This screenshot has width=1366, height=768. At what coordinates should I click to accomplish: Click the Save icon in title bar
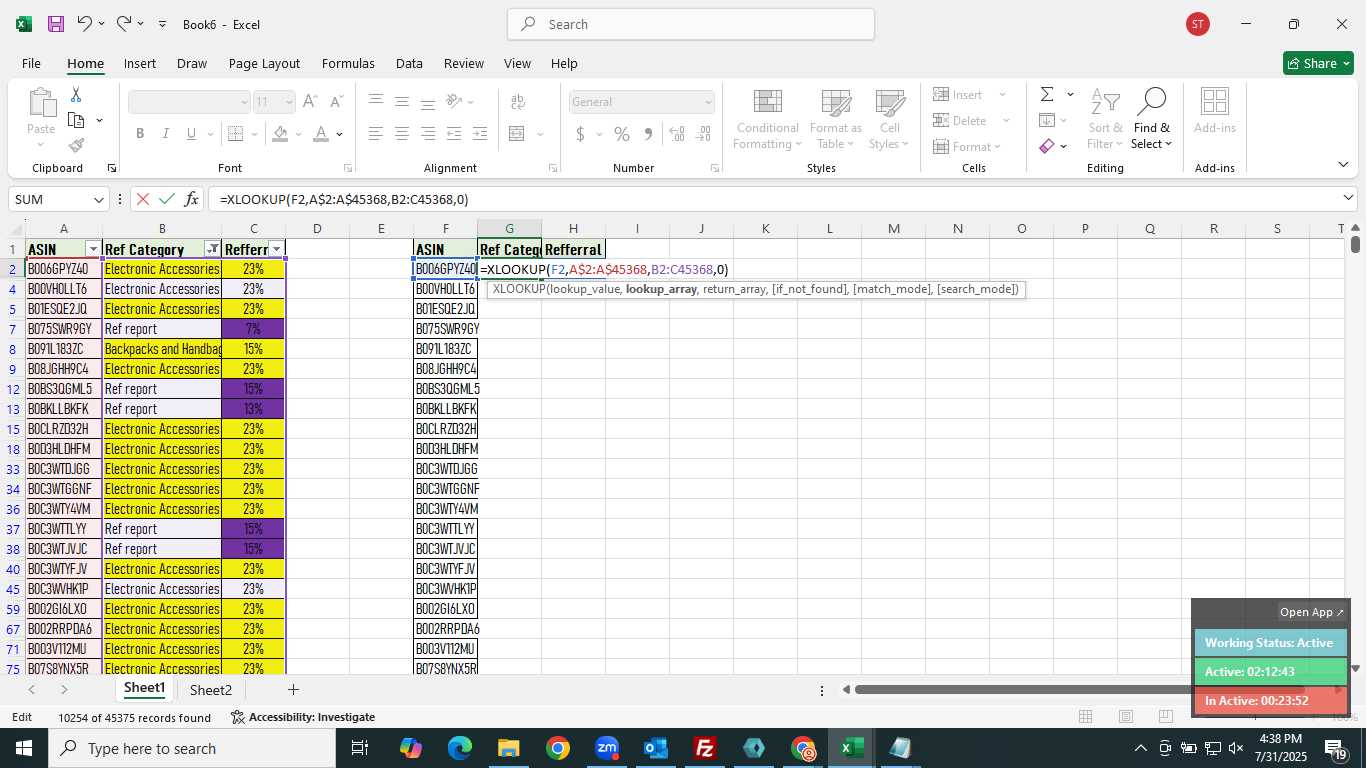[56, 24]
